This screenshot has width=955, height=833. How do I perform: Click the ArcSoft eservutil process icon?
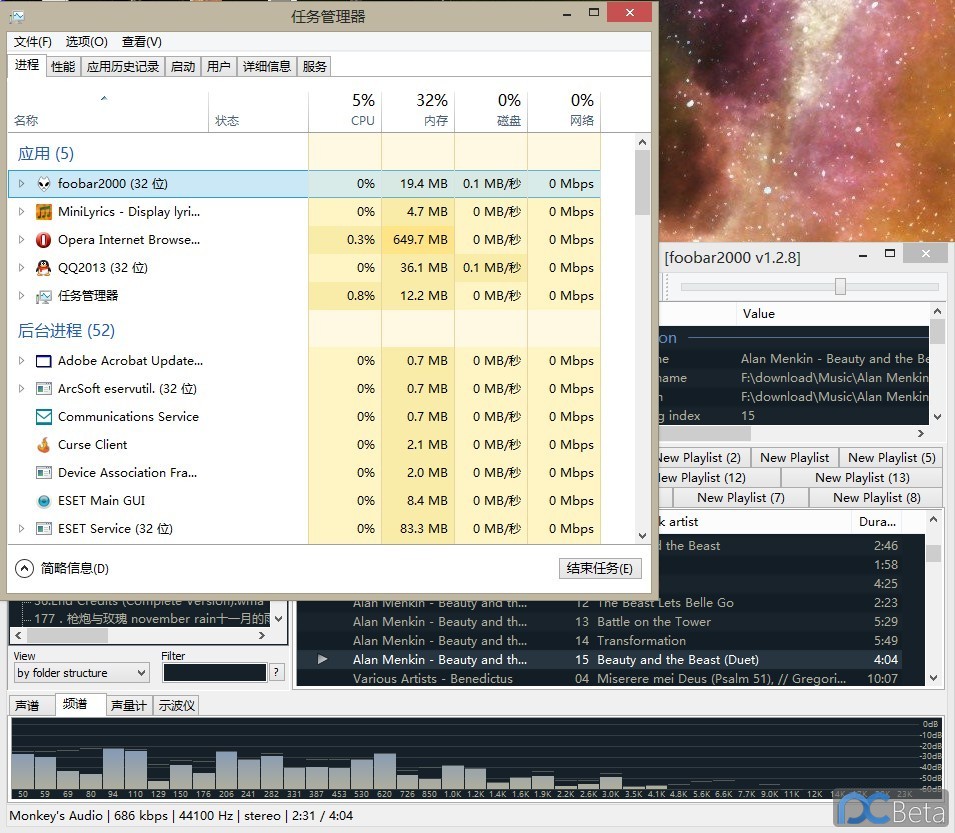click(x=44, y=388)
